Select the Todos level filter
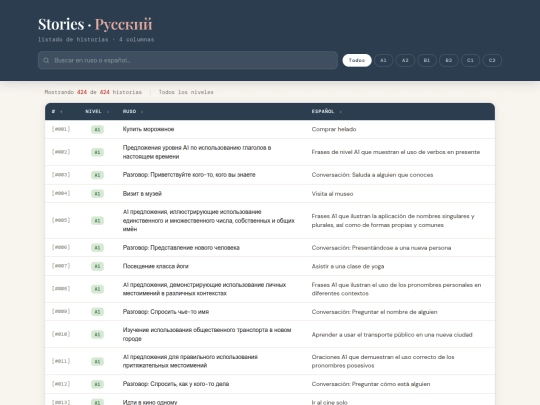 coord(357,60)
